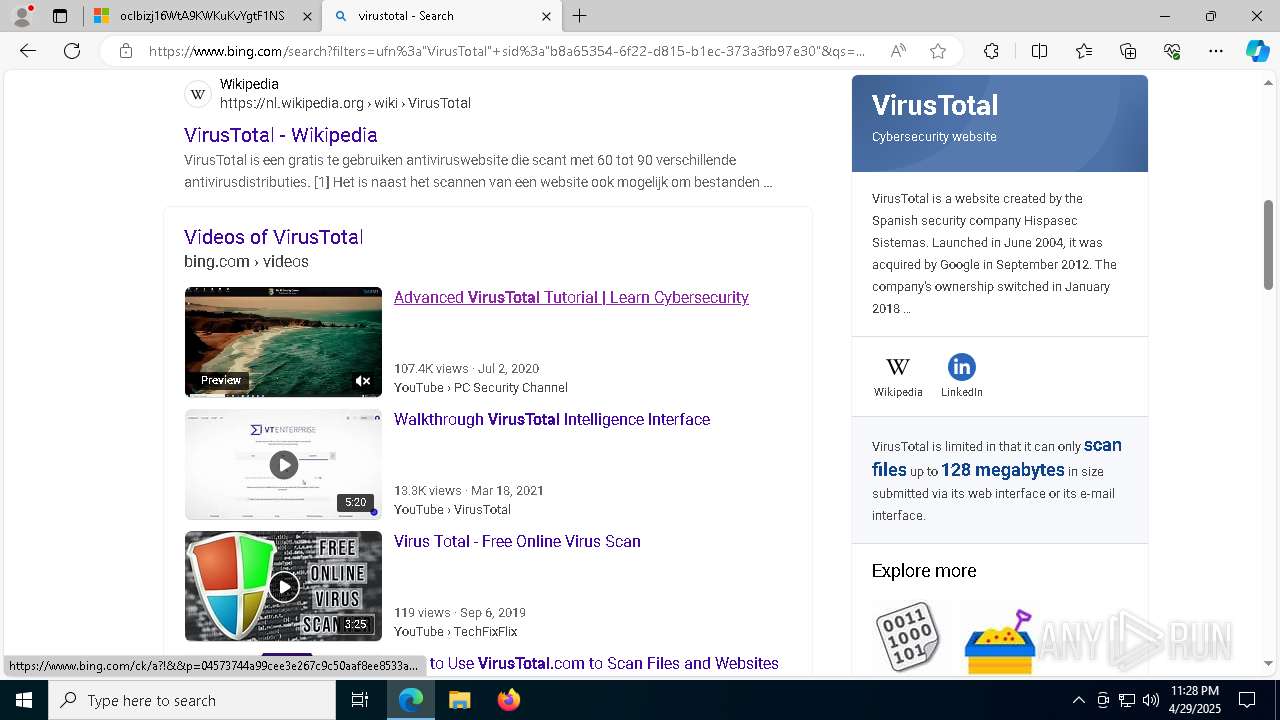1280x720 pixels.
Task: Click the beach preview video thumbnail
Action: point(283,342)
